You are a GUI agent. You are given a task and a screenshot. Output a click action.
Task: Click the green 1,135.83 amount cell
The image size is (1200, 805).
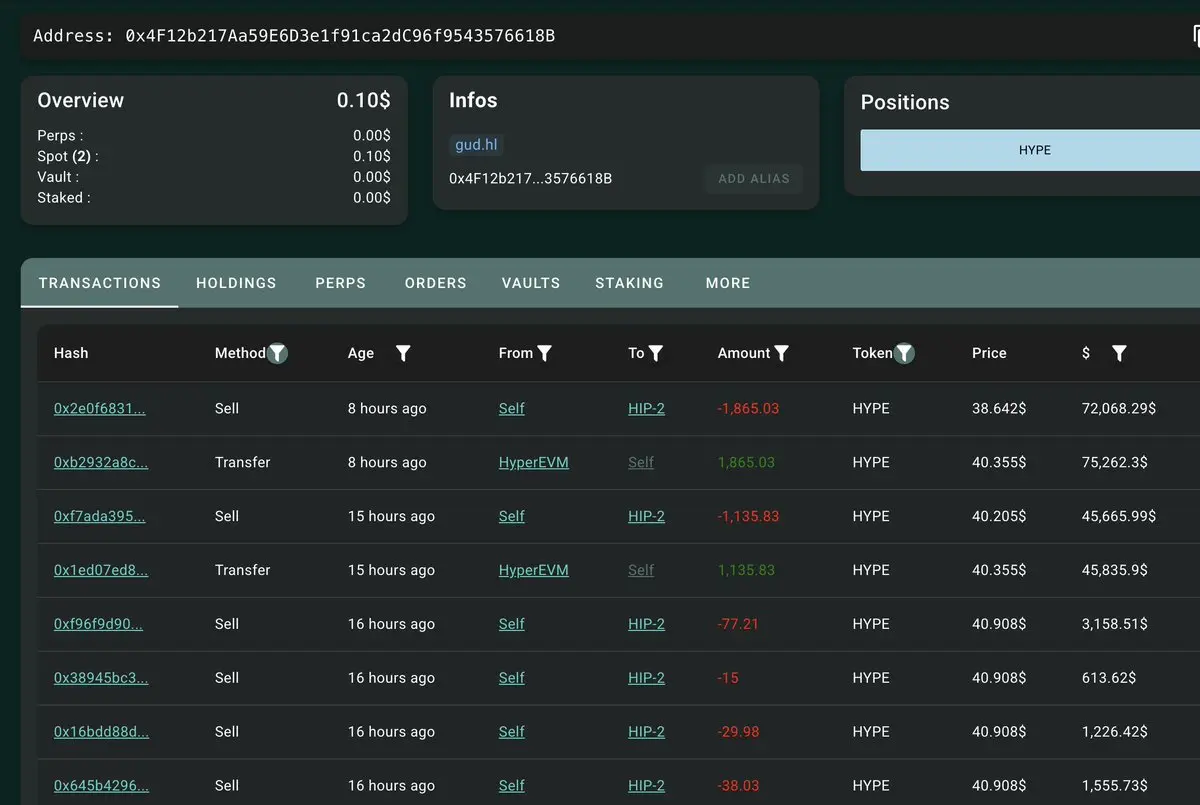[746, 570]
